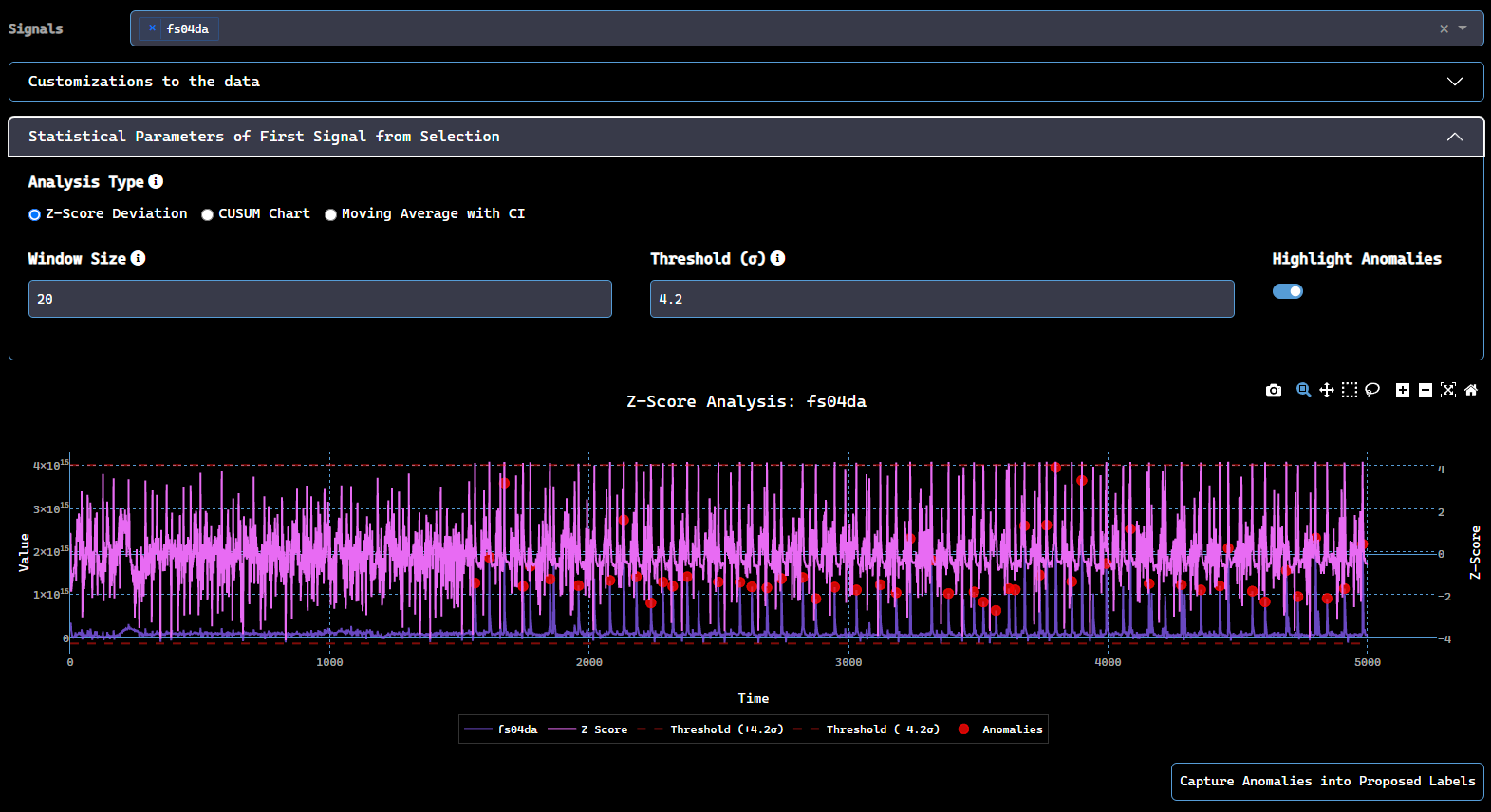The height and width of the screenshot is (812, 1491).
Task: Open the Signals dropdown arrow
Action: pyautogui.click(x=1463, y=28)
